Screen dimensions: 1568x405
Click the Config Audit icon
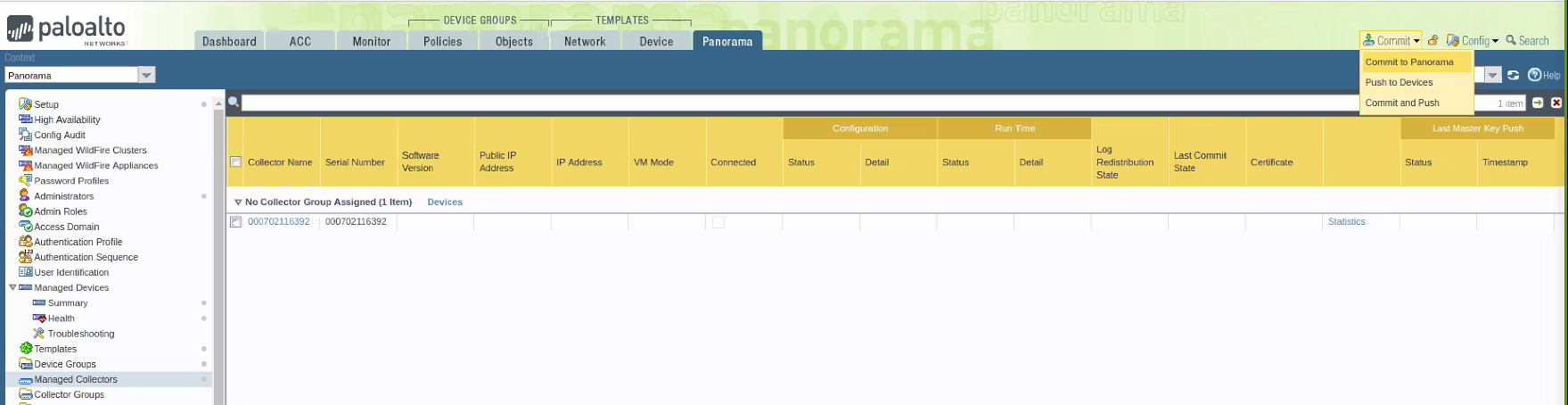click(26, 135)
